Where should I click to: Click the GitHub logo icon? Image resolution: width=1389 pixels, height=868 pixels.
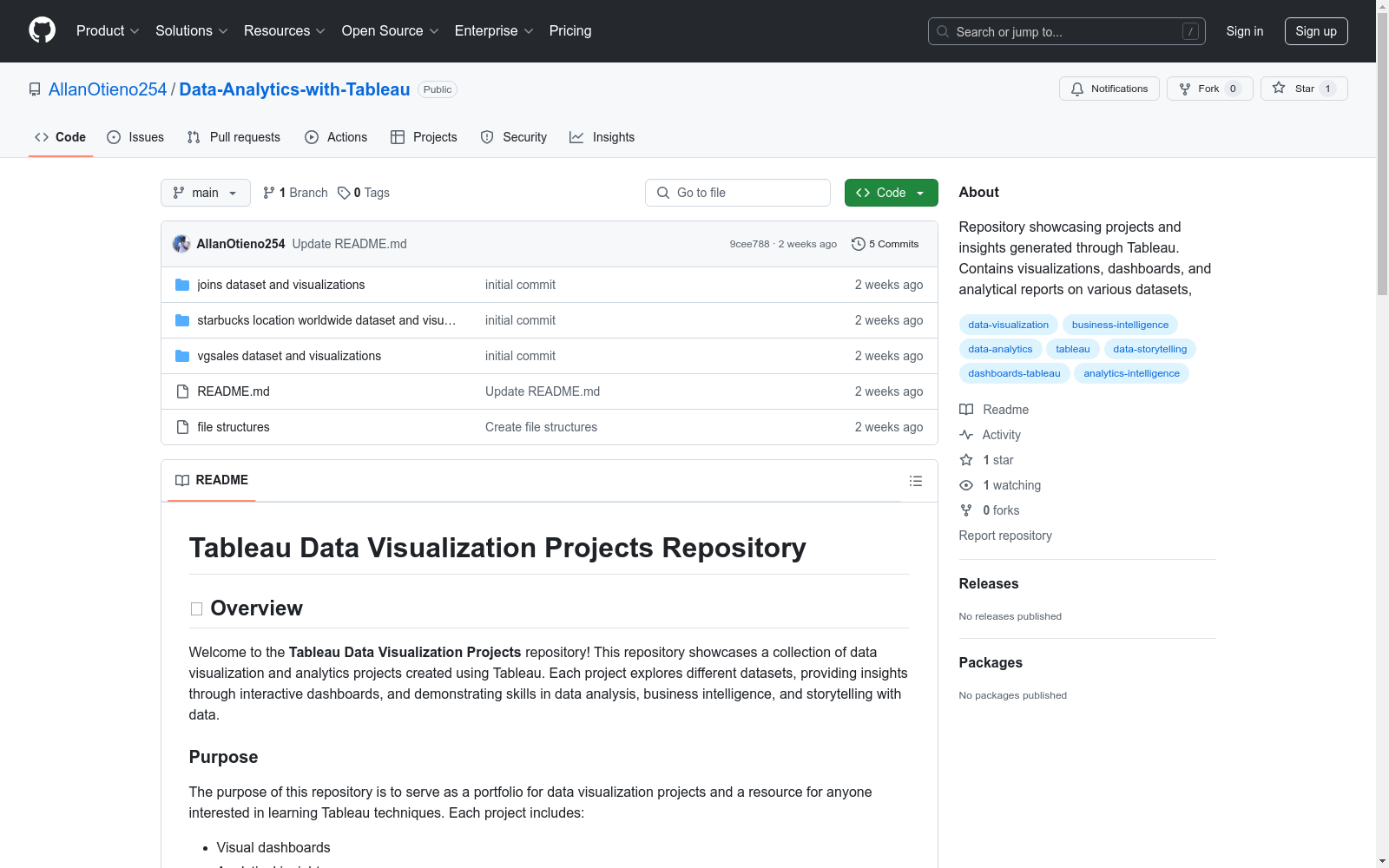click(x=42, y=30)
